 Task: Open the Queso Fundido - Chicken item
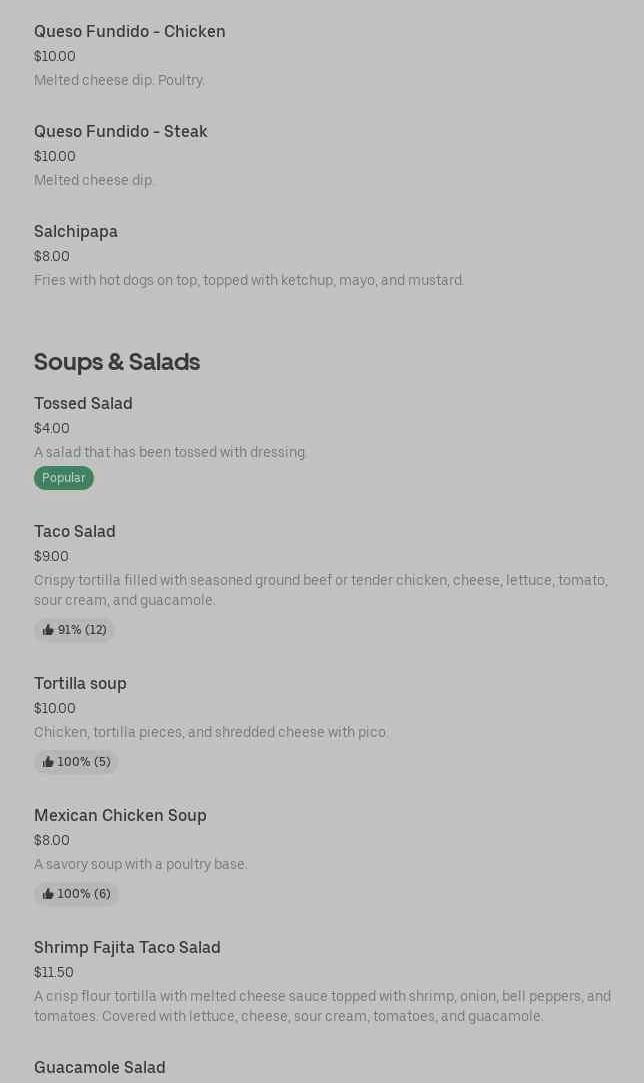pyautogui.click(x=130, y=32)
